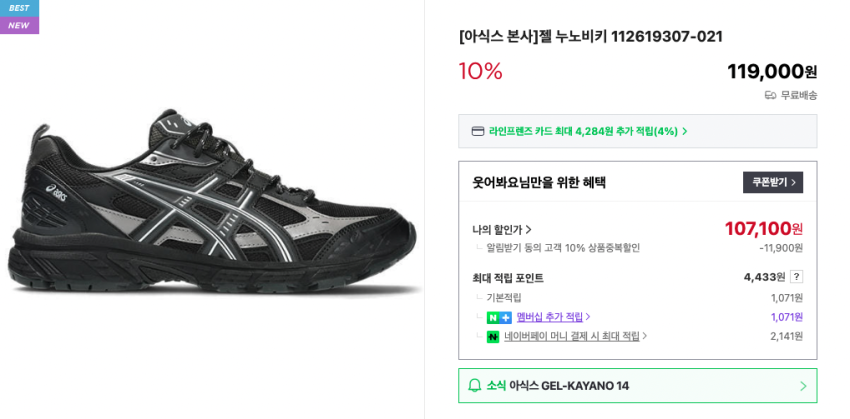
Task: Click the Naver Pay N icon
Action: tap(493, 337)
